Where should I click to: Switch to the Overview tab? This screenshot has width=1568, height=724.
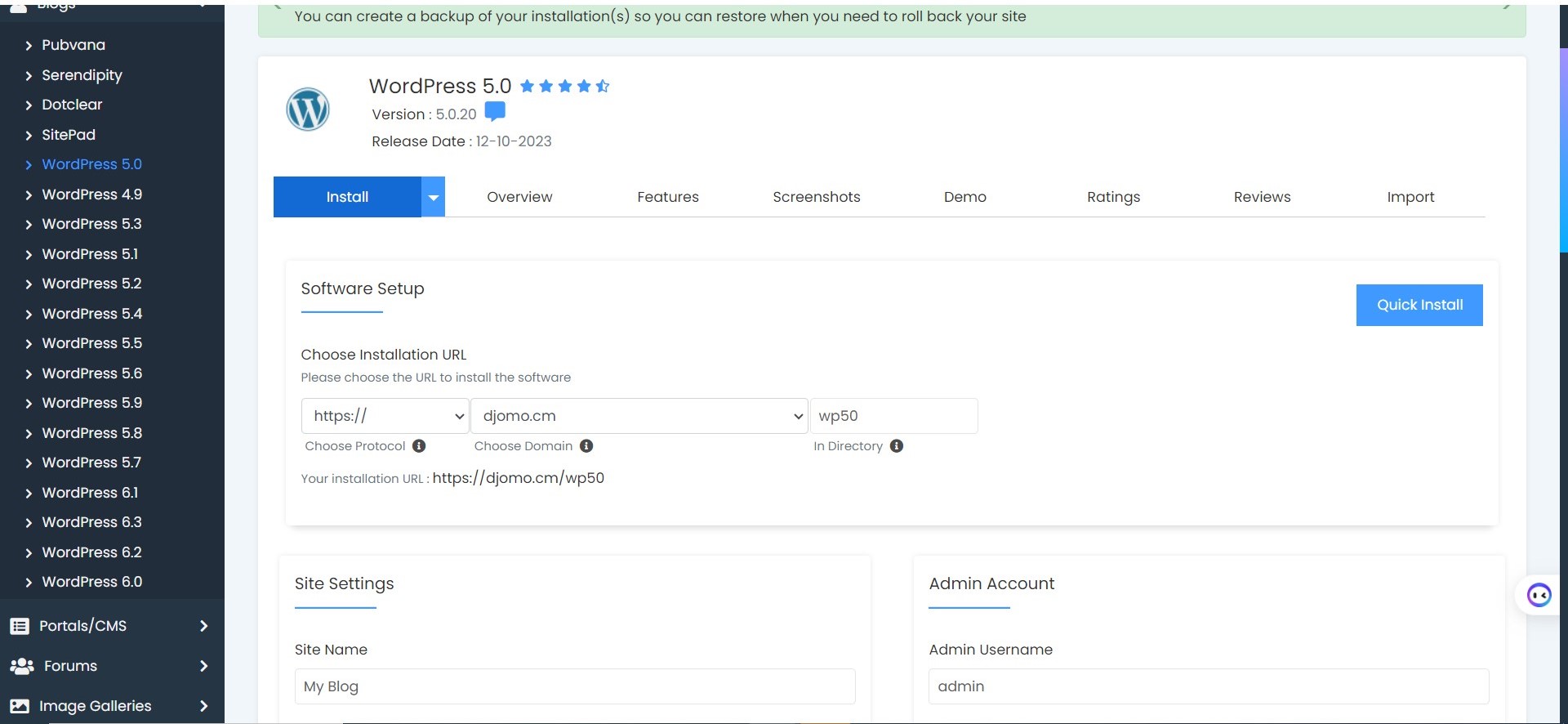point(519,197)
